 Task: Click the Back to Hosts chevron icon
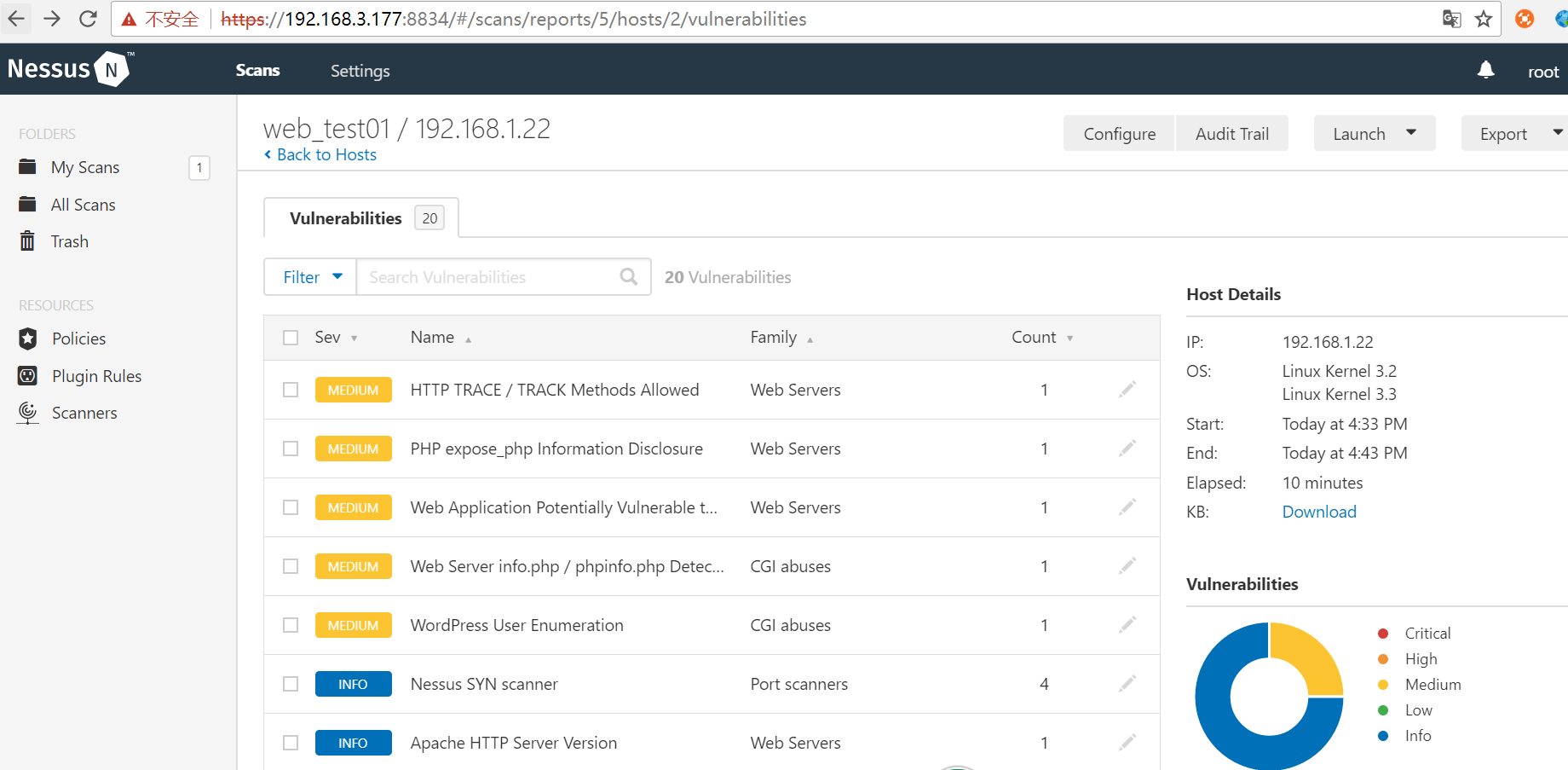[x=268, y=154]
